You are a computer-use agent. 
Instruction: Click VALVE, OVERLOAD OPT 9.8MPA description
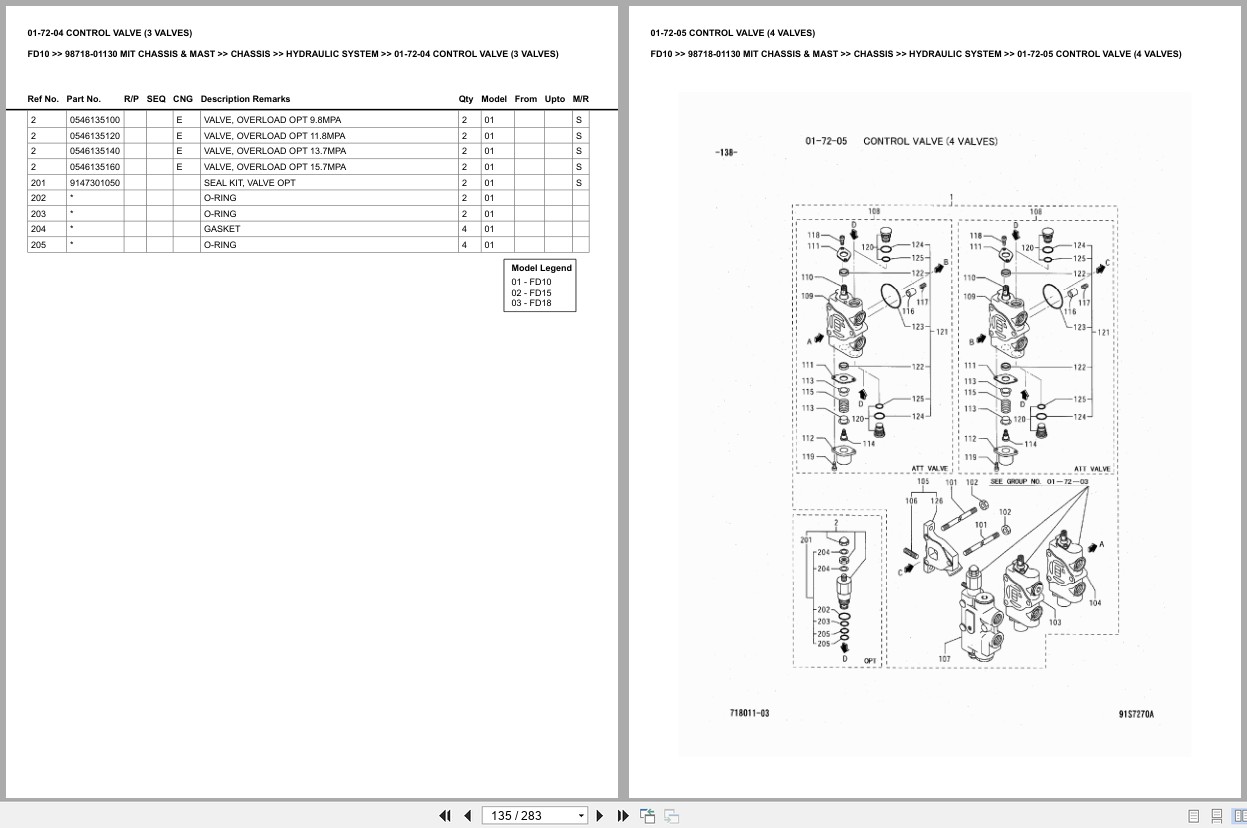click(272, 120)
